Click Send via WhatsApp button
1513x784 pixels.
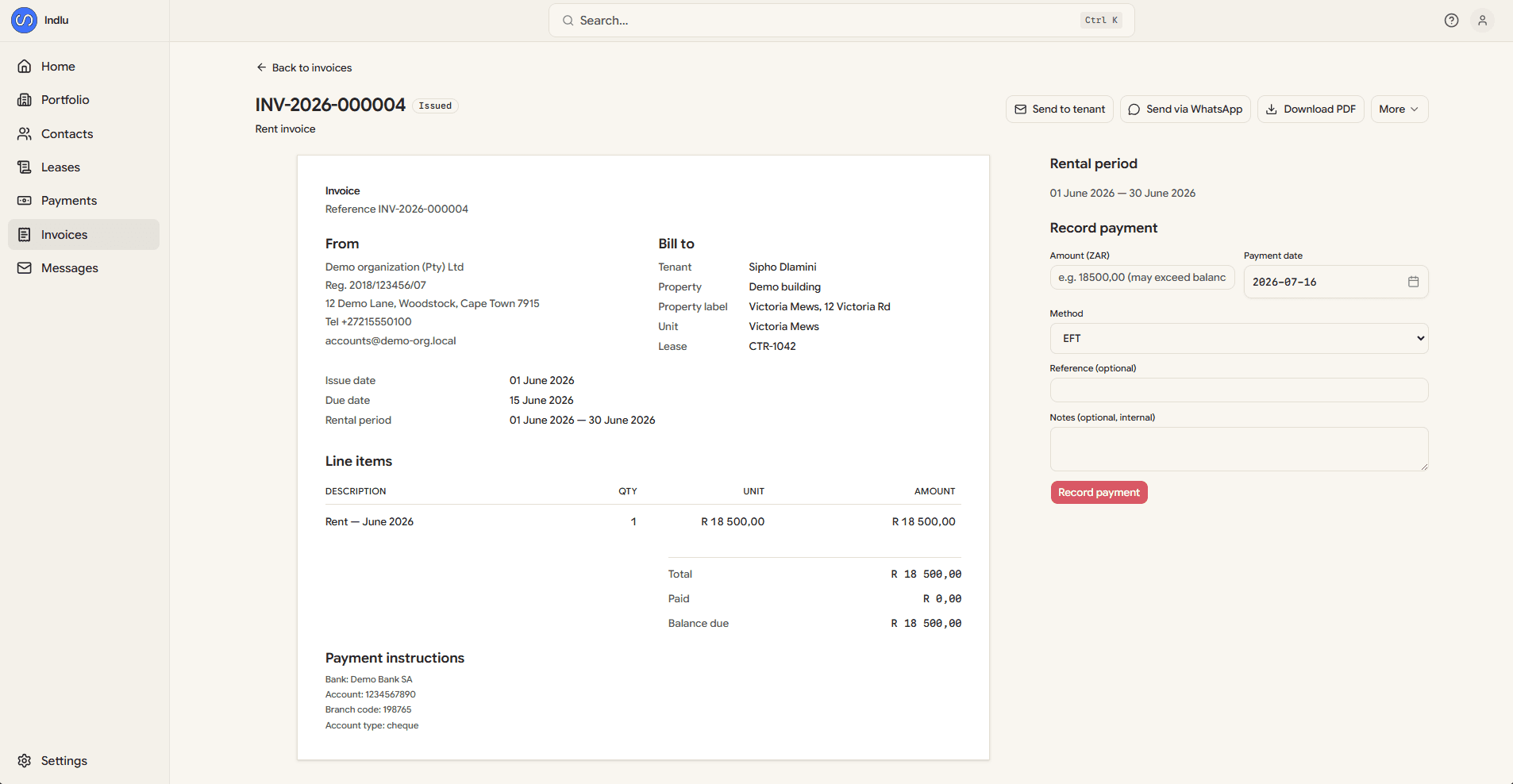click(x=1185, y=110)
